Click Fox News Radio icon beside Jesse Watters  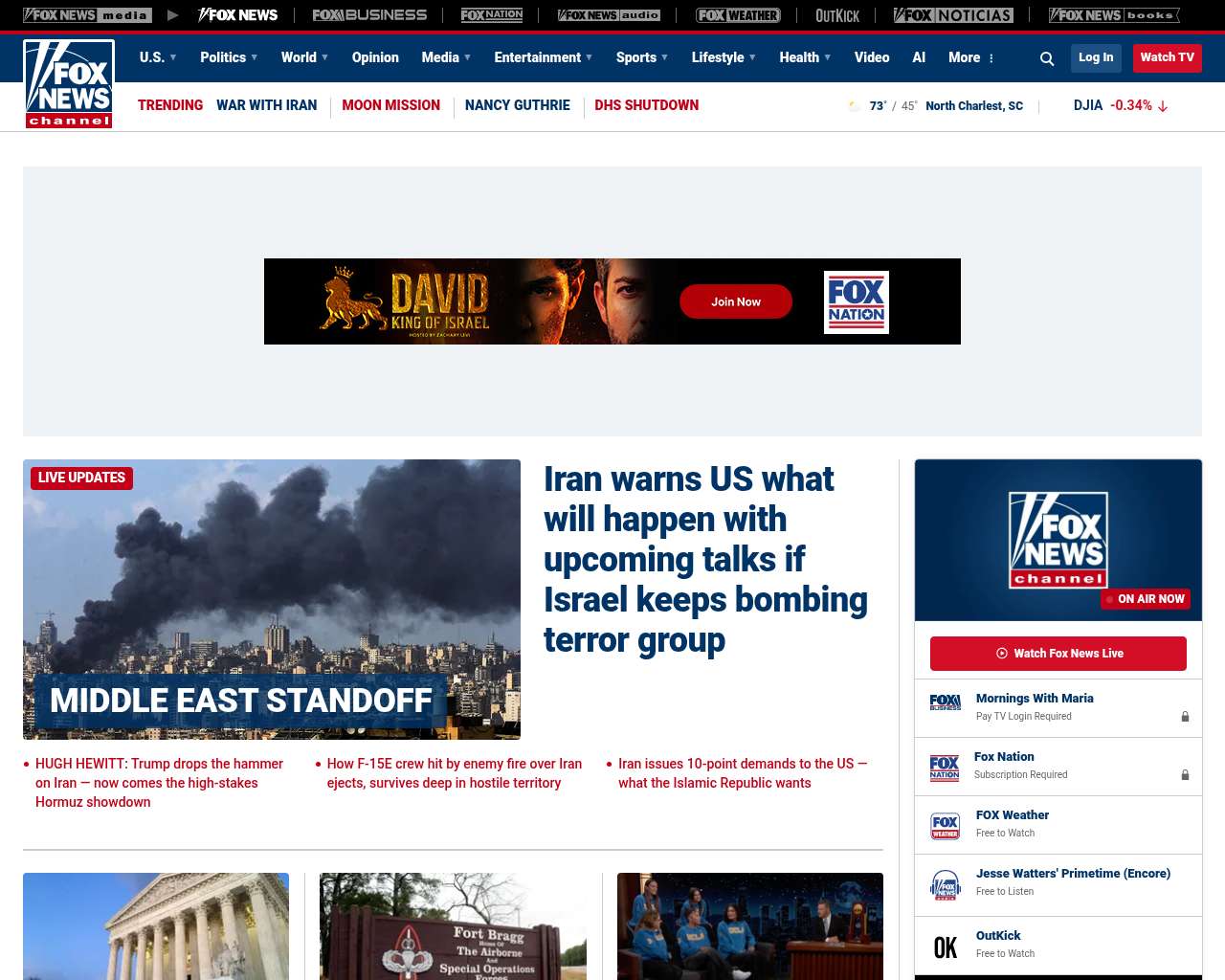click(x=946, y=885)
